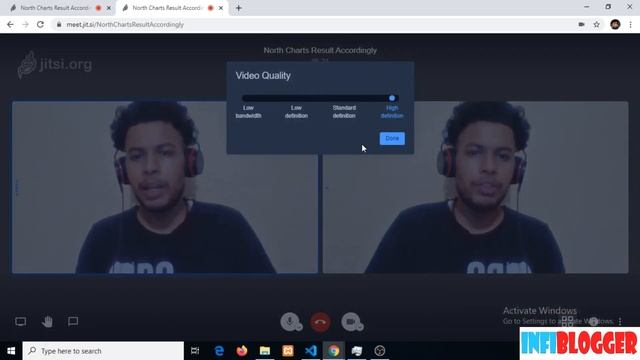Screen dimensions: 640x360
Task: Select Low definition quality option
Action: coord(296,111)
